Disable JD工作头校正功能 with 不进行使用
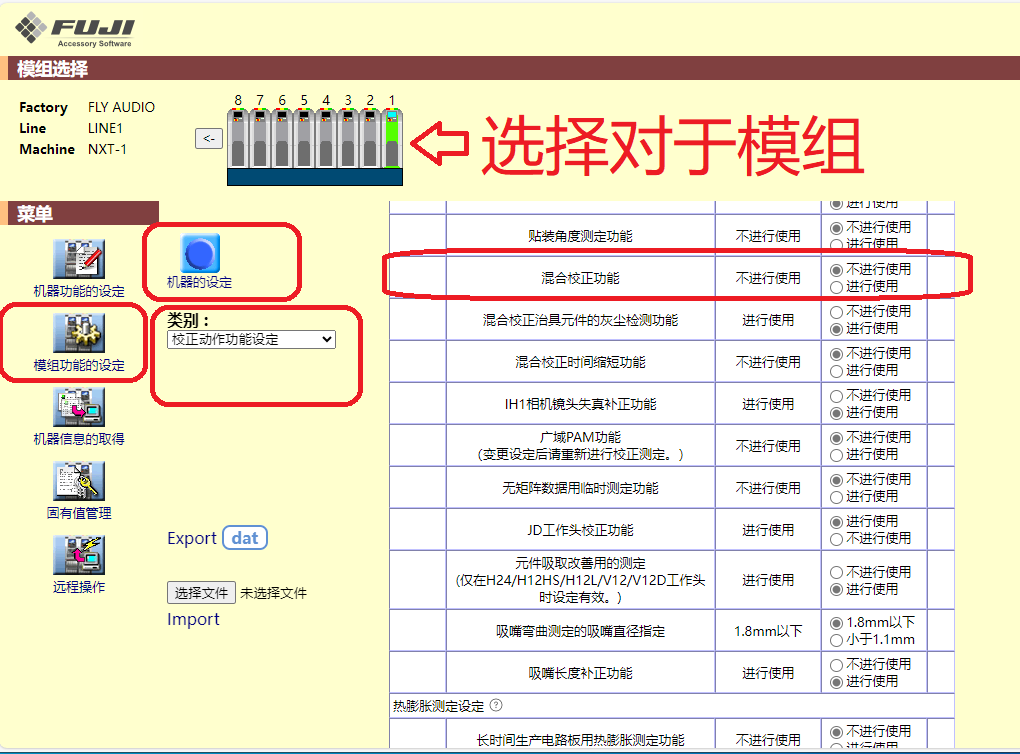The image size is (1020, 754). point(837,539)
